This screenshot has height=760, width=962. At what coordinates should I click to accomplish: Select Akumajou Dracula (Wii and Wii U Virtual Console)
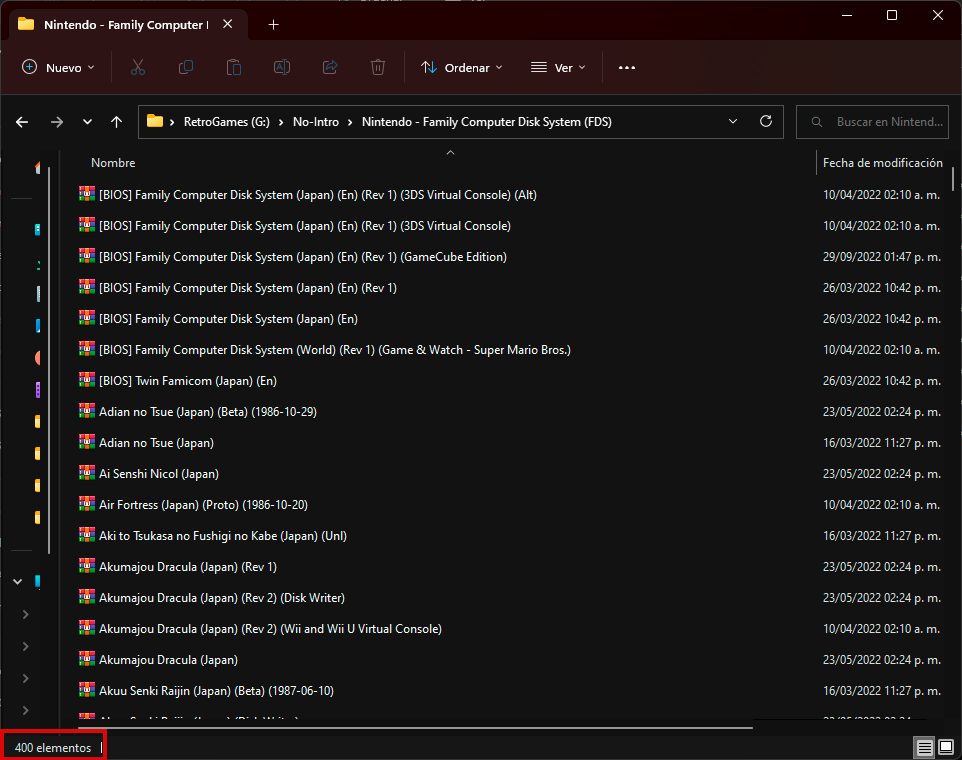tap(271, 629)
